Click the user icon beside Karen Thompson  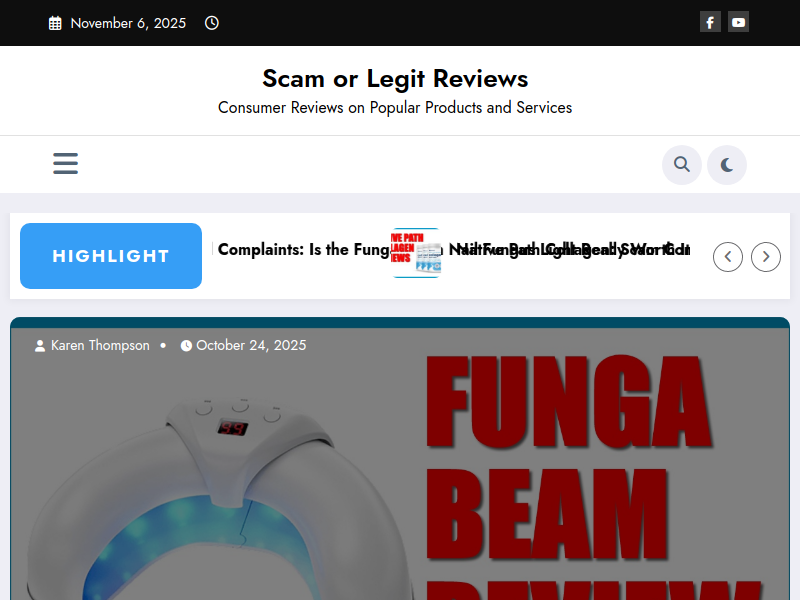(x=40, y=346)
